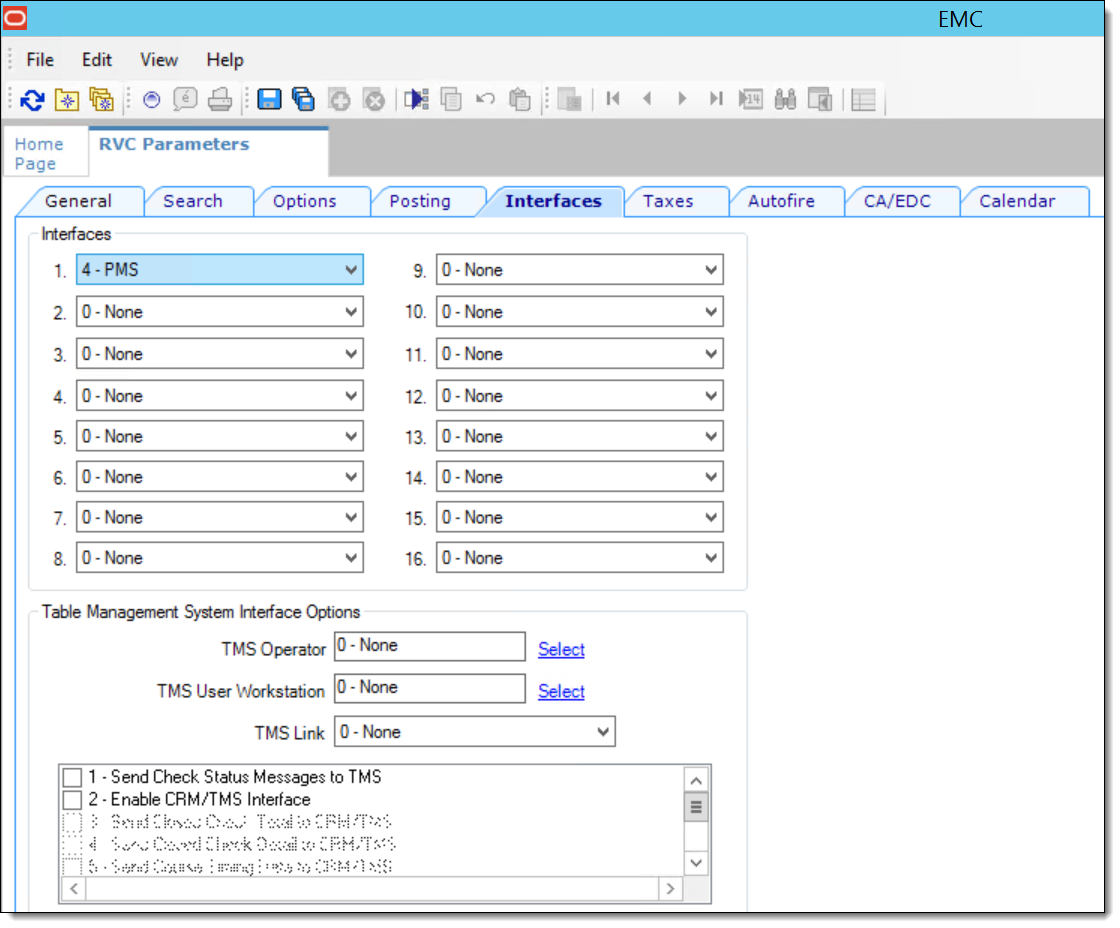Image resolution: width=1120 pixels, height=928 pixels.
Task: Click options list scroll right arrow
Action: [670, 889]
